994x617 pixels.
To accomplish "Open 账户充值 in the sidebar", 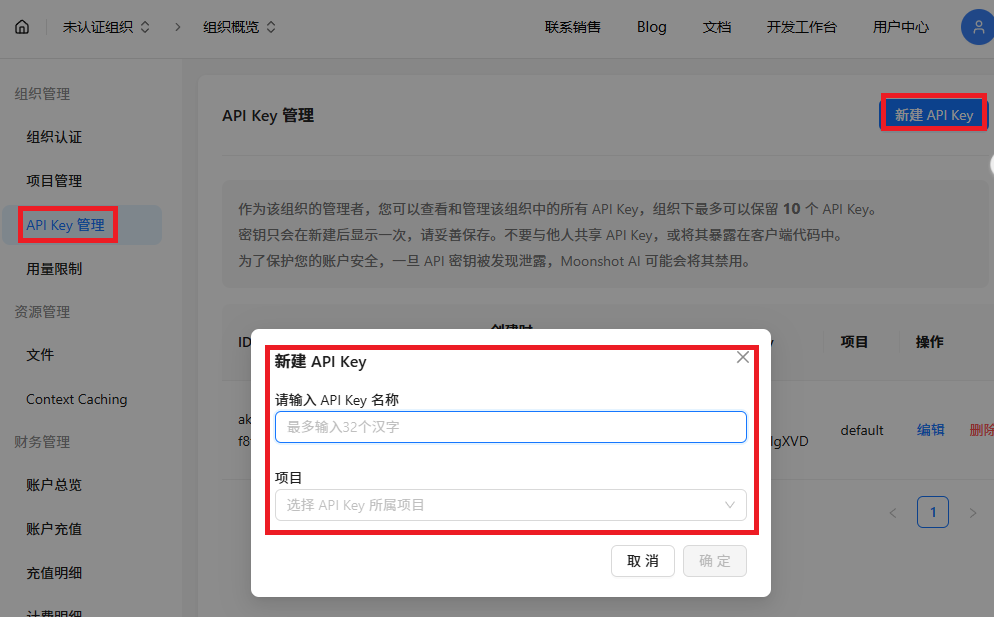I will (x=54, y=529).
